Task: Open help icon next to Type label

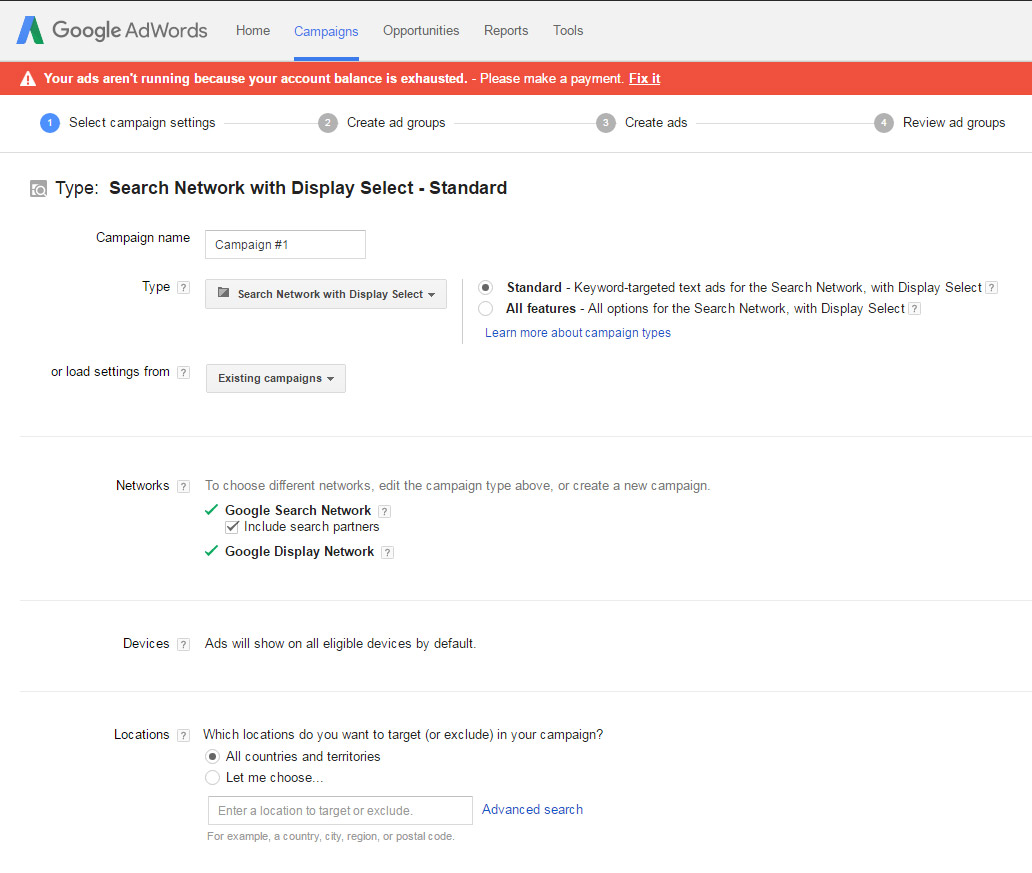Action: [x=184, y=287]
